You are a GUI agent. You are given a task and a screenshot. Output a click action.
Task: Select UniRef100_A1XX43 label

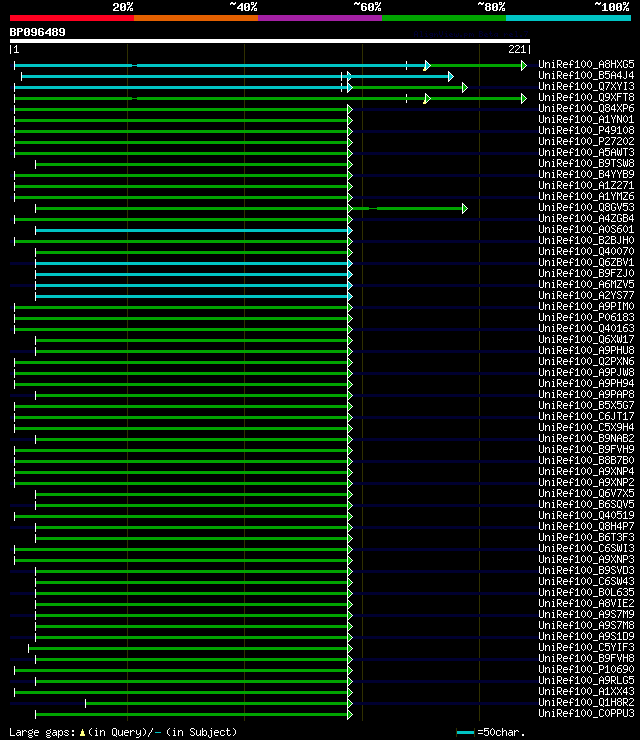coord(586,691)
